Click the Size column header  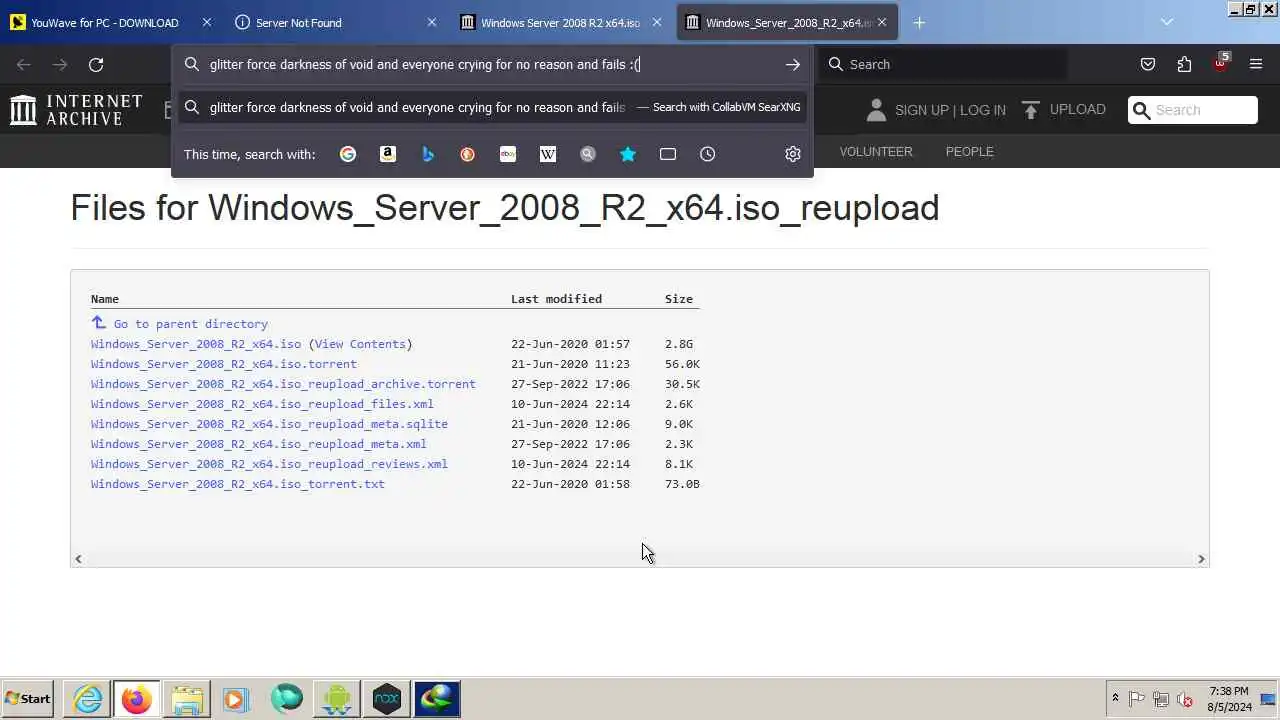679,299
